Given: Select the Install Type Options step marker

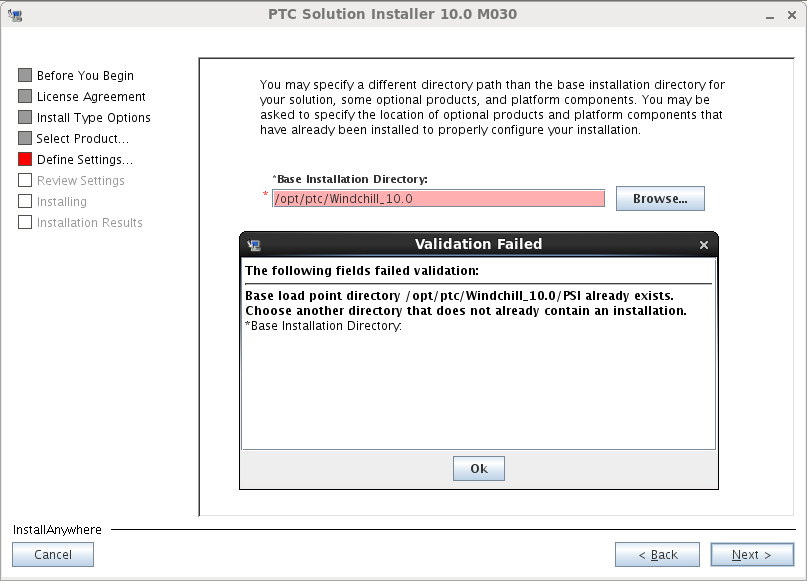Looking at the screenshot, I should pos(25,118).
